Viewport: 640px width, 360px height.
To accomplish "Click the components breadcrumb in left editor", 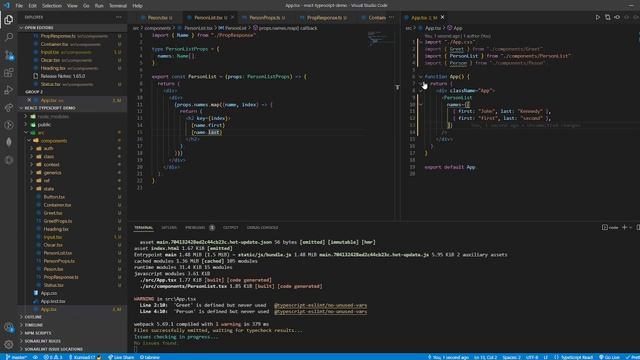I will pyautogui.click(x=157, y=28).
